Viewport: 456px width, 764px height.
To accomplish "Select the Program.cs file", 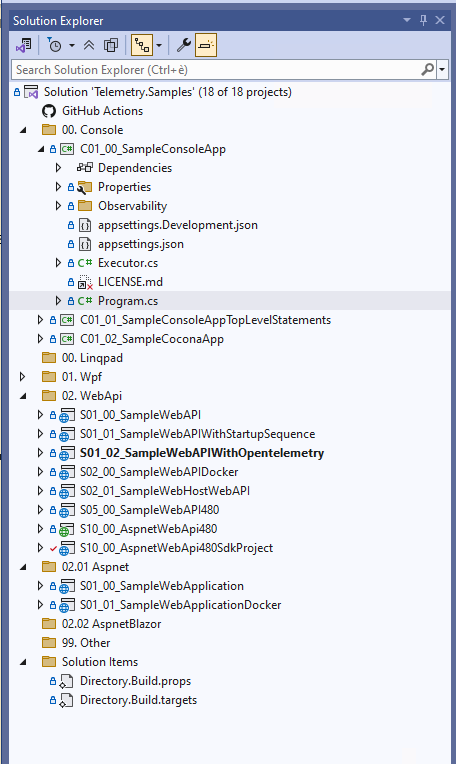I will click(x=128, y=301).
